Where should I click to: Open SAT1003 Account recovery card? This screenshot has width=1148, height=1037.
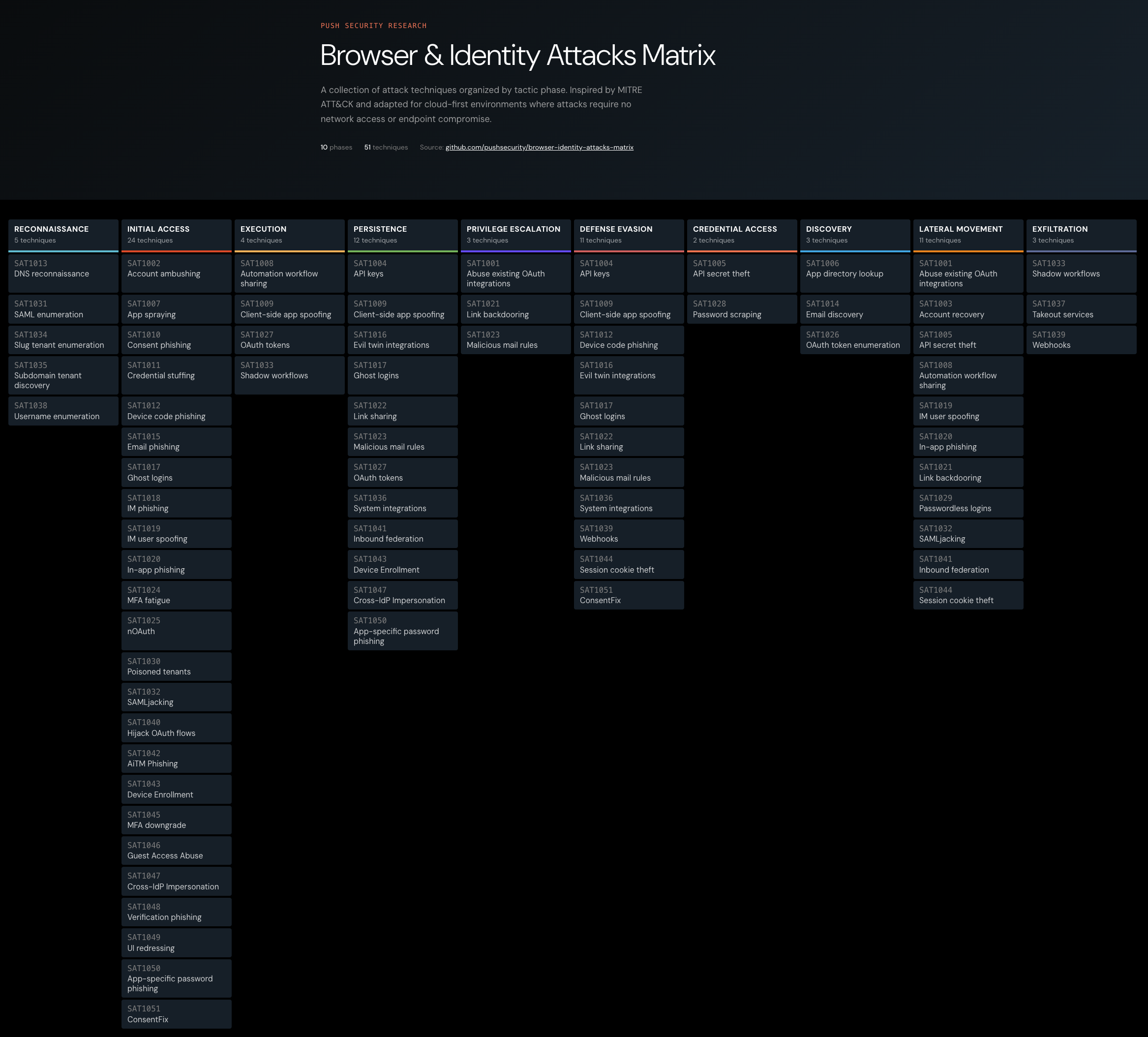pyautogui.click(x=968, y=309)
